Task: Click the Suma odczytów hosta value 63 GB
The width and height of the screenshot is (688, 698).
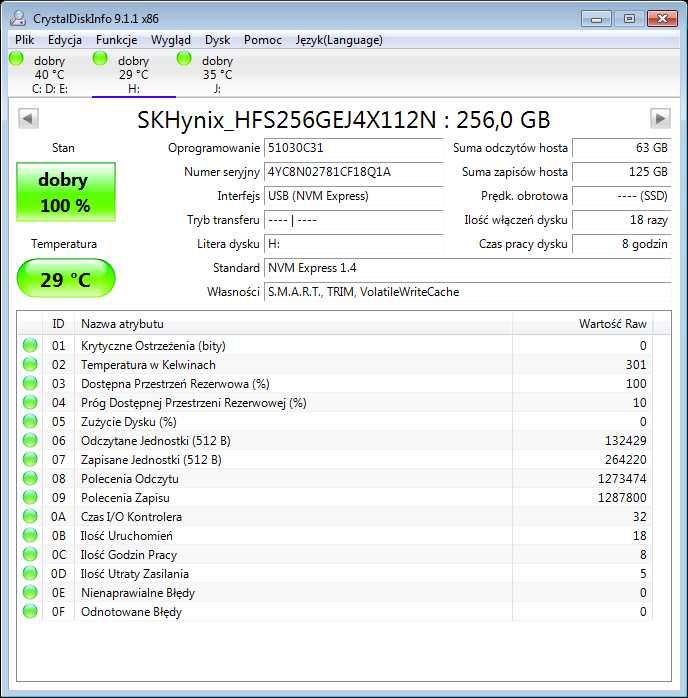Action: pyautogui.click(x=622, y=148)
